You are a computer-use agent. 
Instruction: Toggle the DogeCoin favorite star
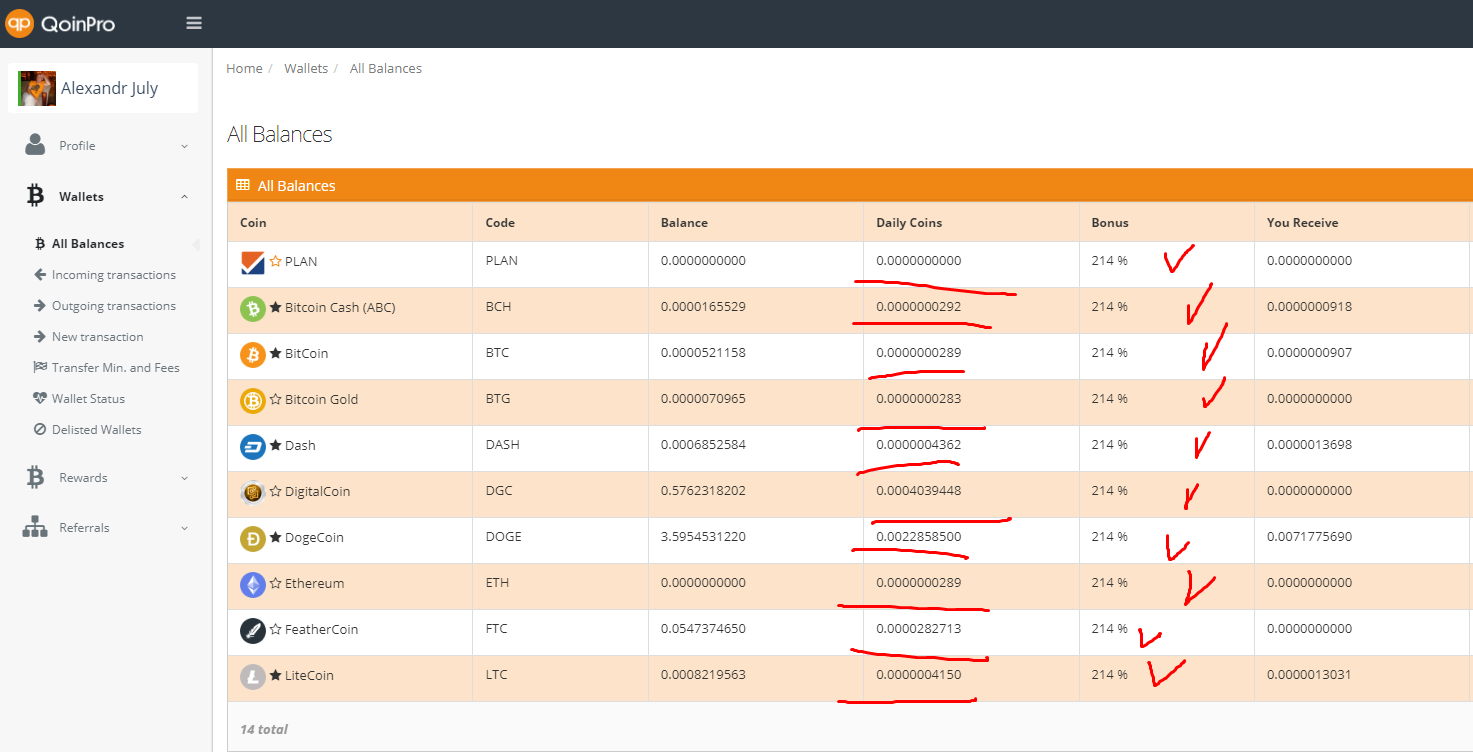tap(275, 537)
